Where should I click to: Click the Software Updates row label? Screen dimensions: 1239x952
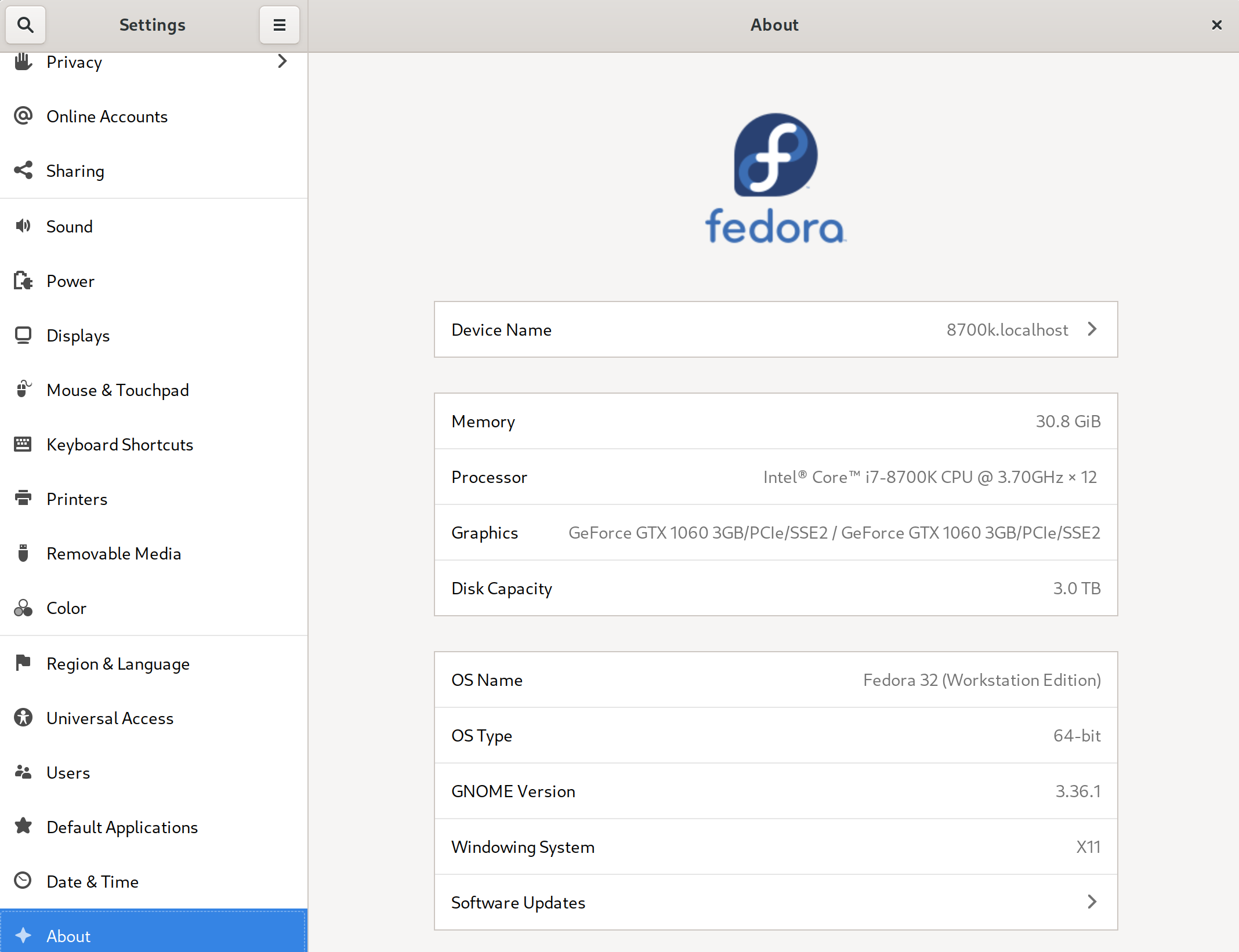[518, 903]
